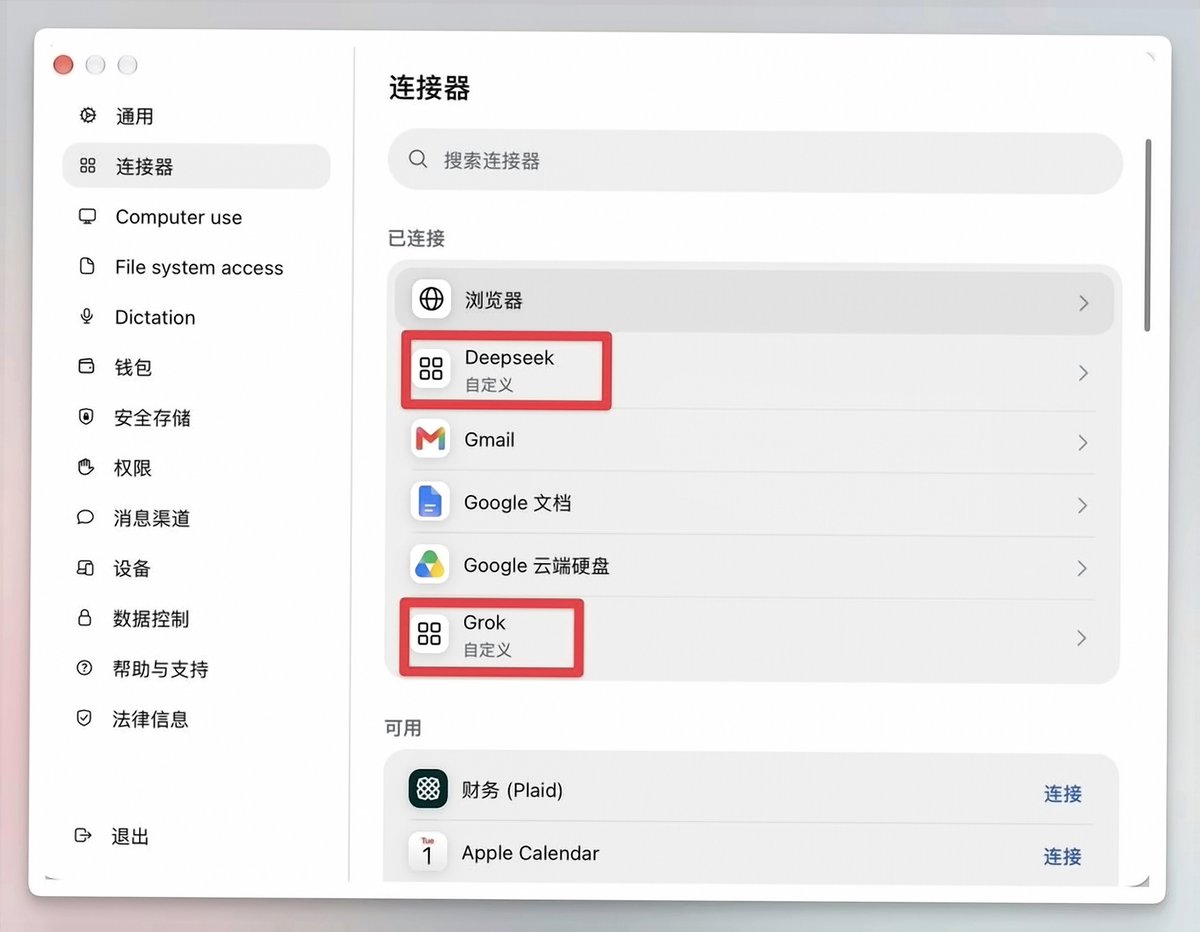Screen dimensions: 1200x932
Task: Click the Gmail connector name
Action: click(x=490, y=439)
